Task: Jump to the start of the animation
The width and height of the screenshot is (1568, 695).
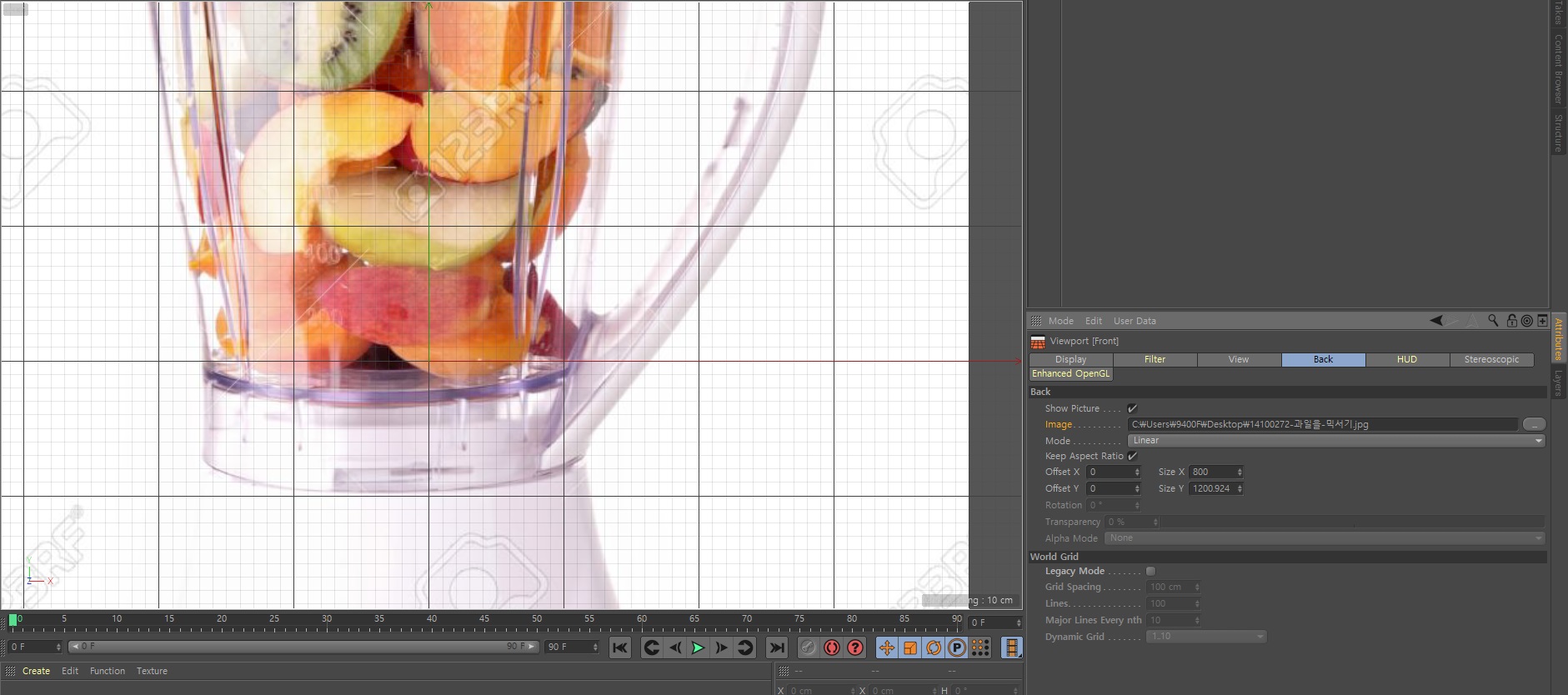Action: pyautogui.click(x=619, y=647)
